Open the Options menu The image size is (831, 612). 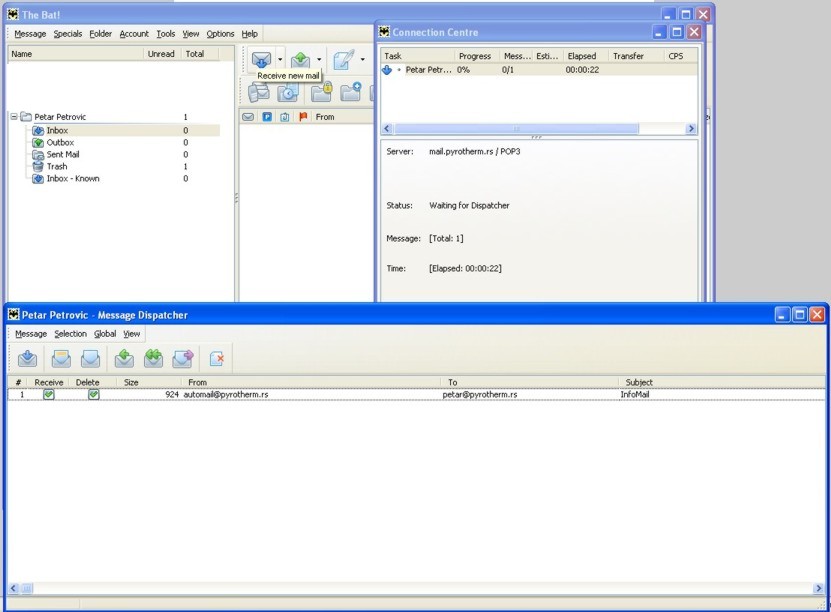(x=220, y=33)
